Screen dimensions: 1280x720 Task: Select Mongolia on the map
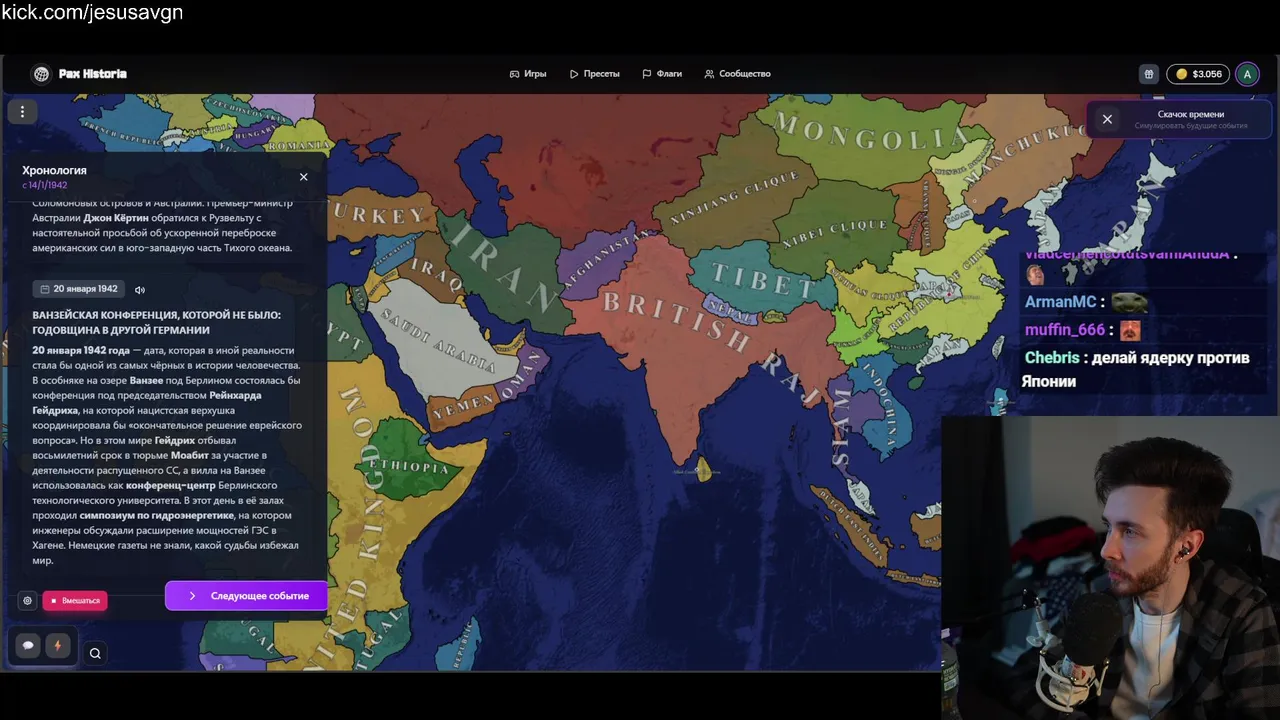click(870, 140)
